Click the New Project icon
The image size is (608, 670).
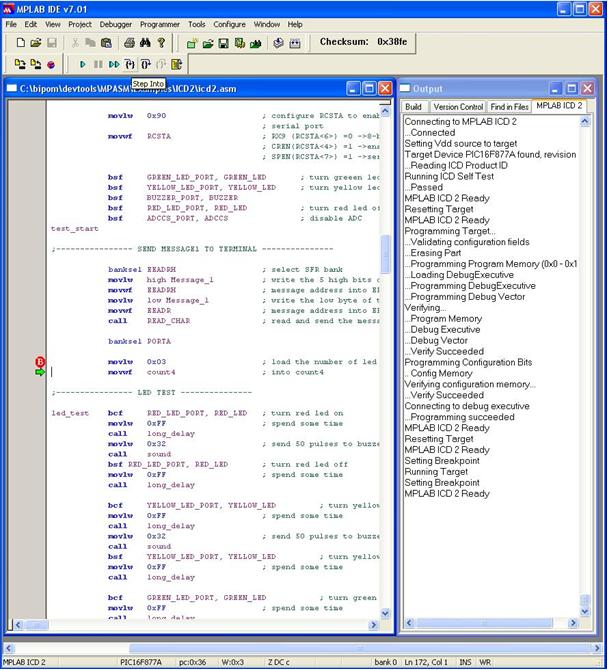(x=192, y=43)
